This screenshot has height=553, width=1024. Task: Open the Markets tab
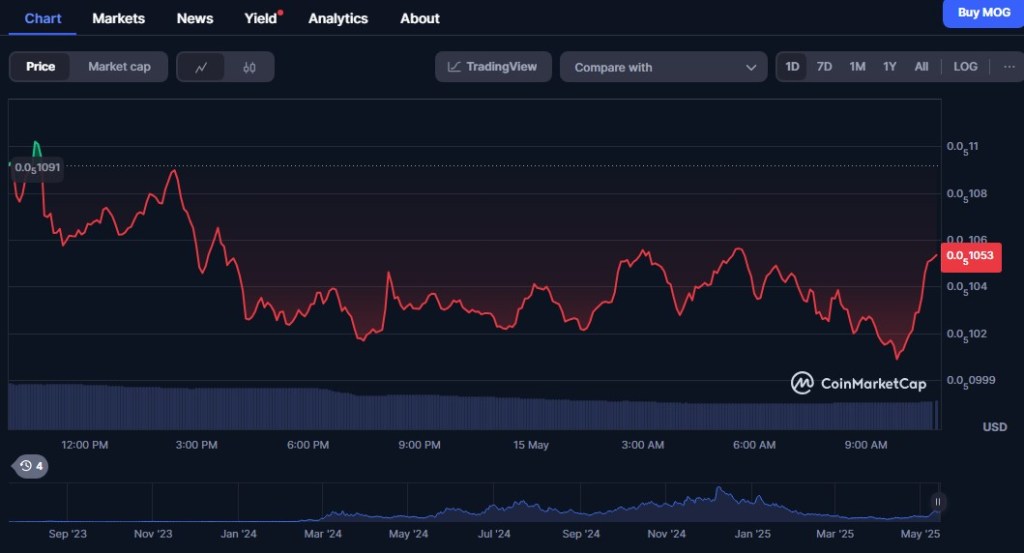tap(118, 18)
